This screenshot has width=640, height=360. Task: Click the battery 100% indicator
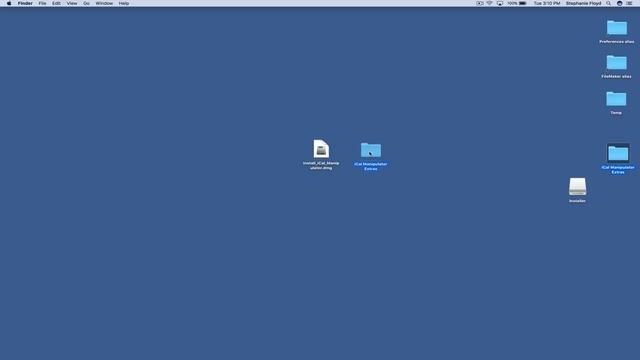tap(517, 3)
